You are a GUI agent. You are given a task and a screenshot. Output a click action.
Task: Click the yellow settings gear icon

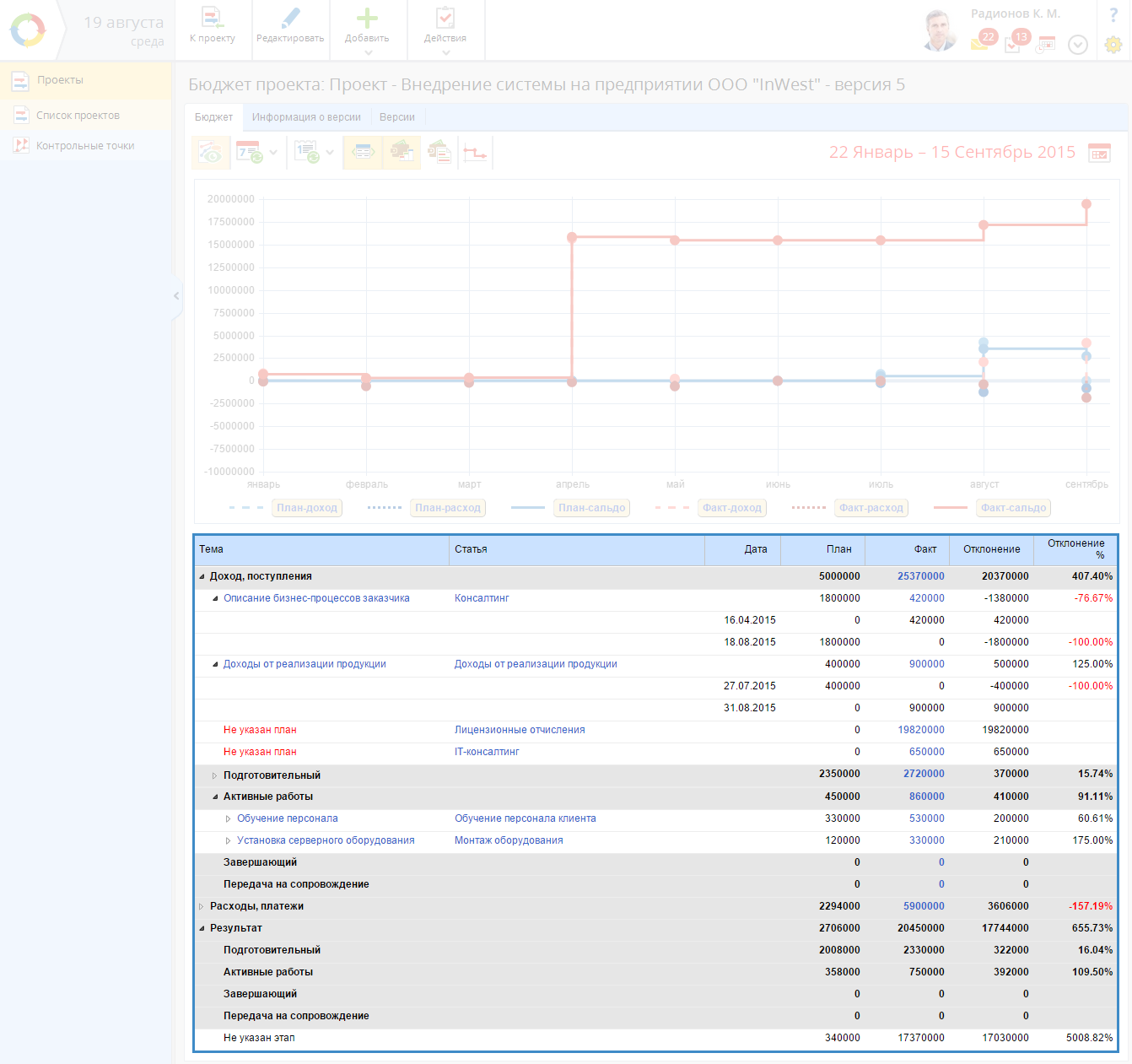pyautogui.click(x=1113, y=45)
